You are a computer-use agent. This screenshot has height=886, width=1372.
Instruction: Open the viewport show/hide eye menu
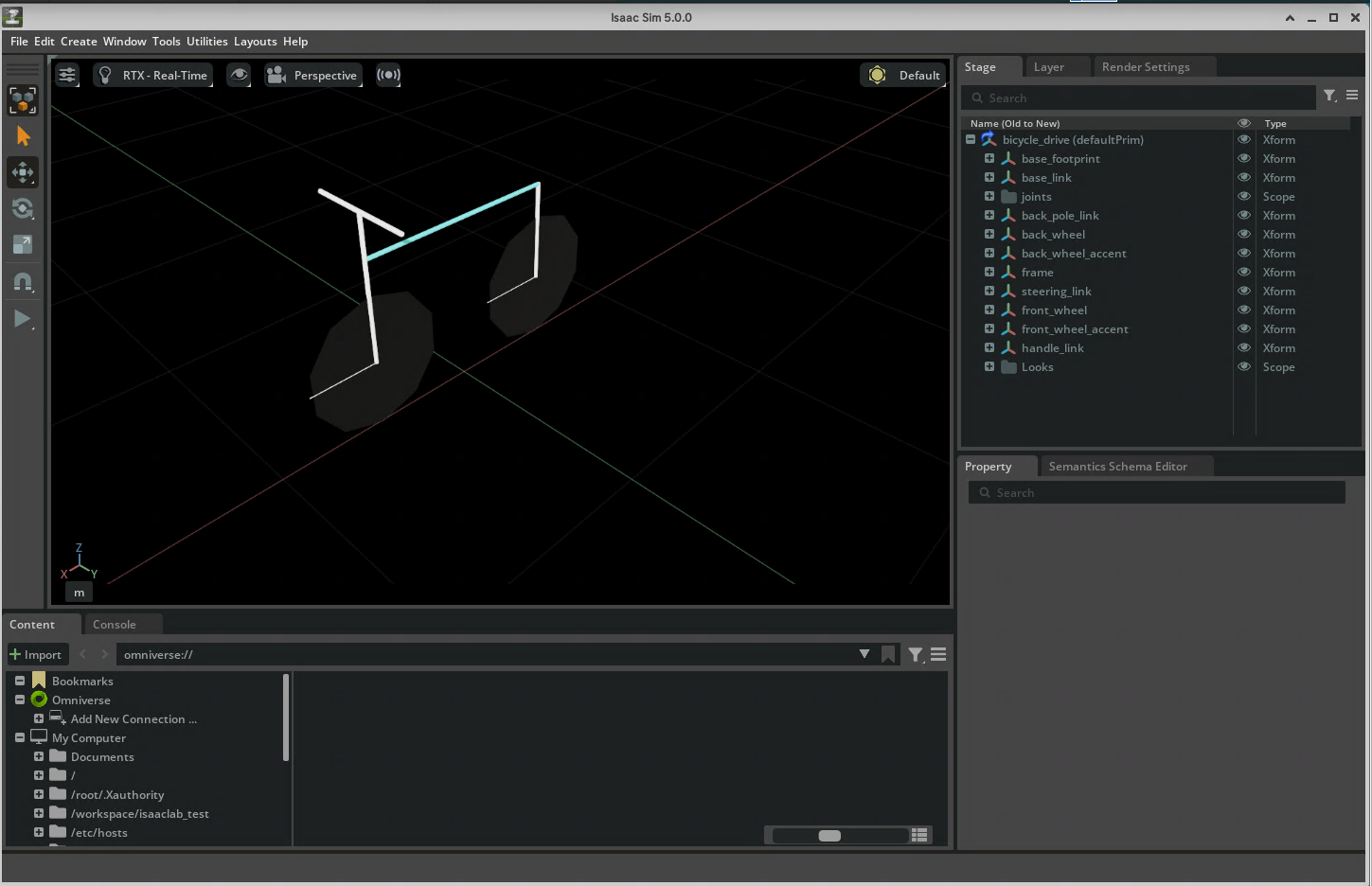tap(240, 75)
